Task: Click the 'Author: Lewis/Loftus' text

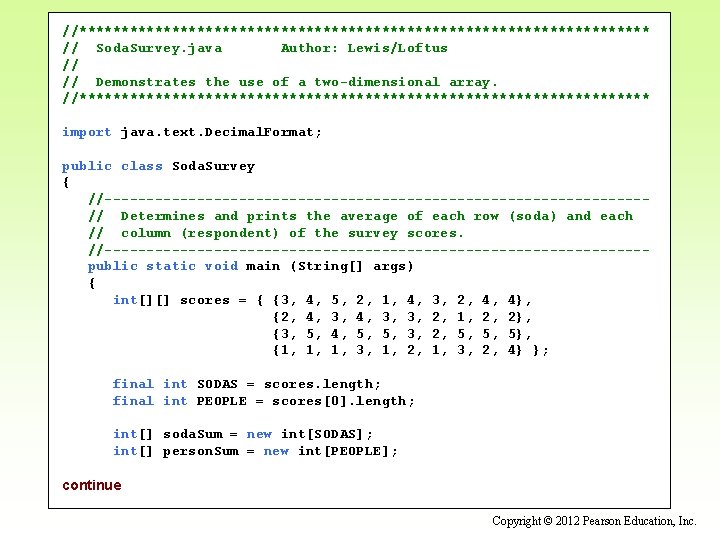Action: click(x=364, y=48)
